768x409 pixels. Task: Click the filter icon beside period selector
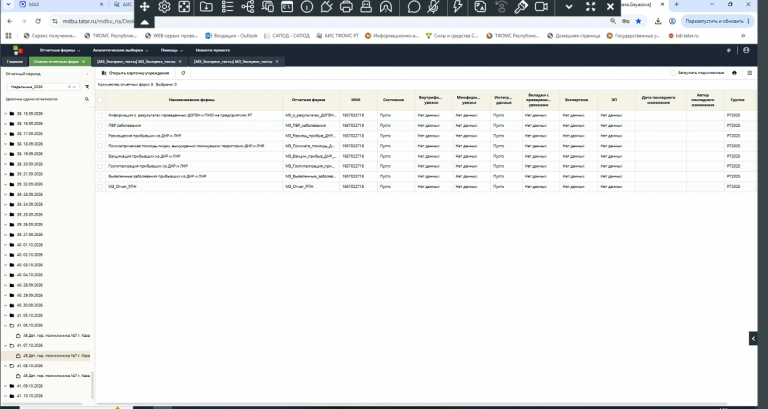87,87
